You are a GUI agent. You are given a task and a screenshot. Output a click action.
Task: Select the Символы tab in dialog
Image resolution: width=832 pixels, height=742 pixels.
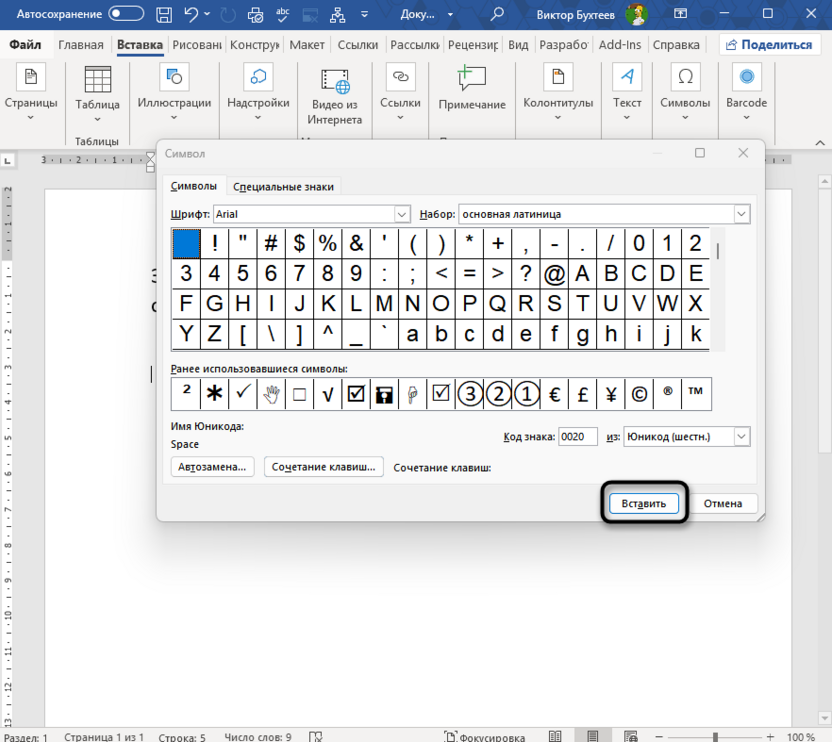point(194,186)
